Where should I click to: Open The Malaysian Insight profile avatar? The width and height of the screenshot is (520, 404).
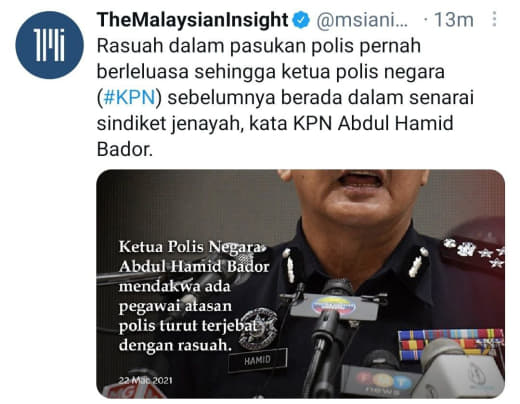point(49,45)
